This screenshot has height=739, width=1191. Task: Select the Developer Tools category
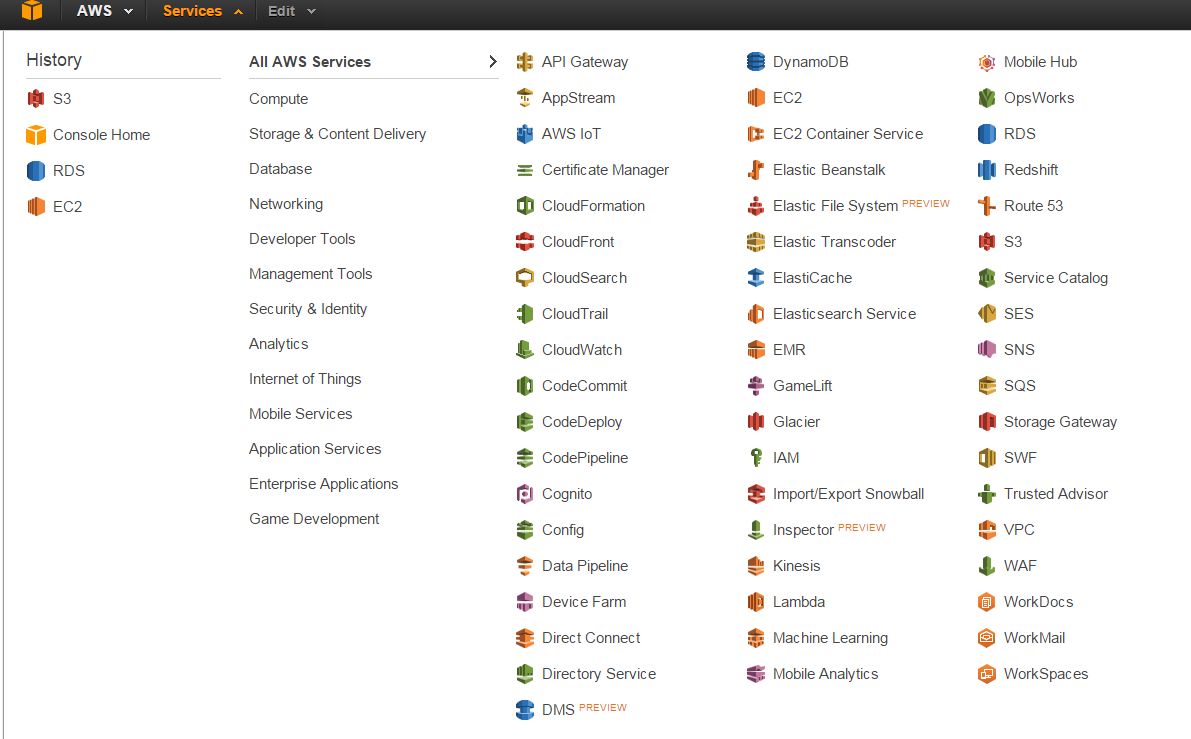[302, 238]
